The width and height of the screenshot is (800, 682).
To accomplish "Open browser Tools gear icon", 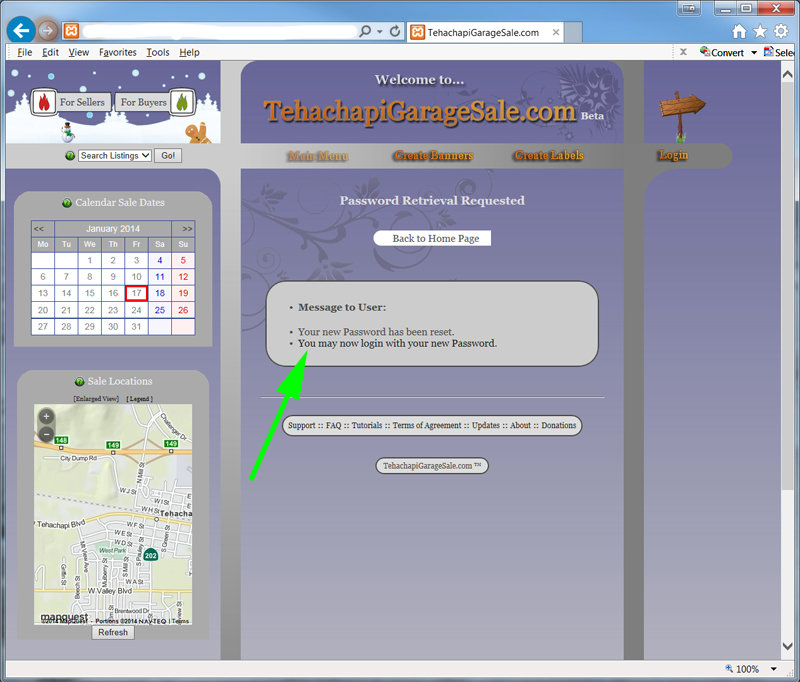I will coord(781,32).
